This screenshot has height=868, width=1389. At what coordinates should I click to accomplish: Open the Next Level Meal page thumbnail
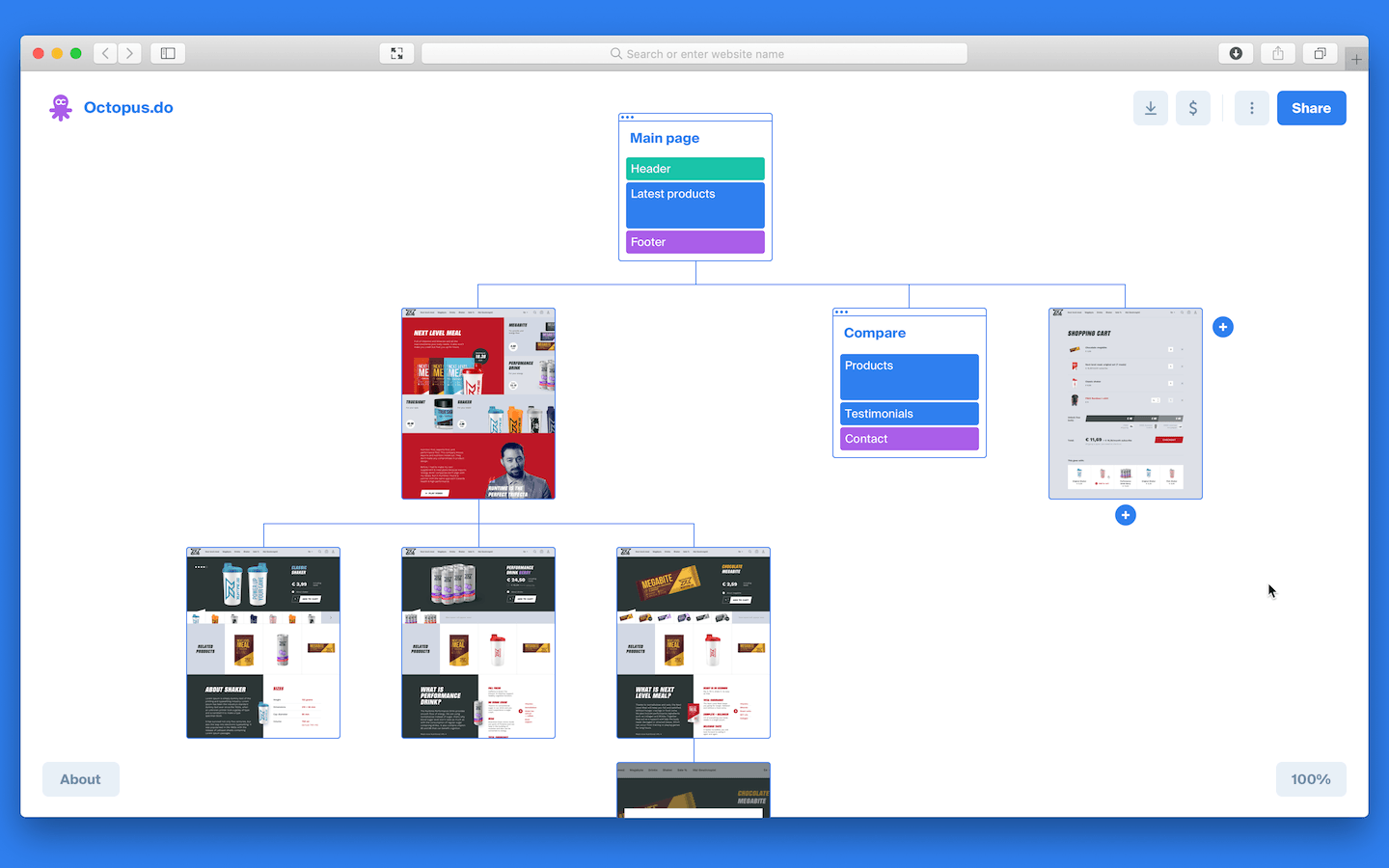(478, 403)
